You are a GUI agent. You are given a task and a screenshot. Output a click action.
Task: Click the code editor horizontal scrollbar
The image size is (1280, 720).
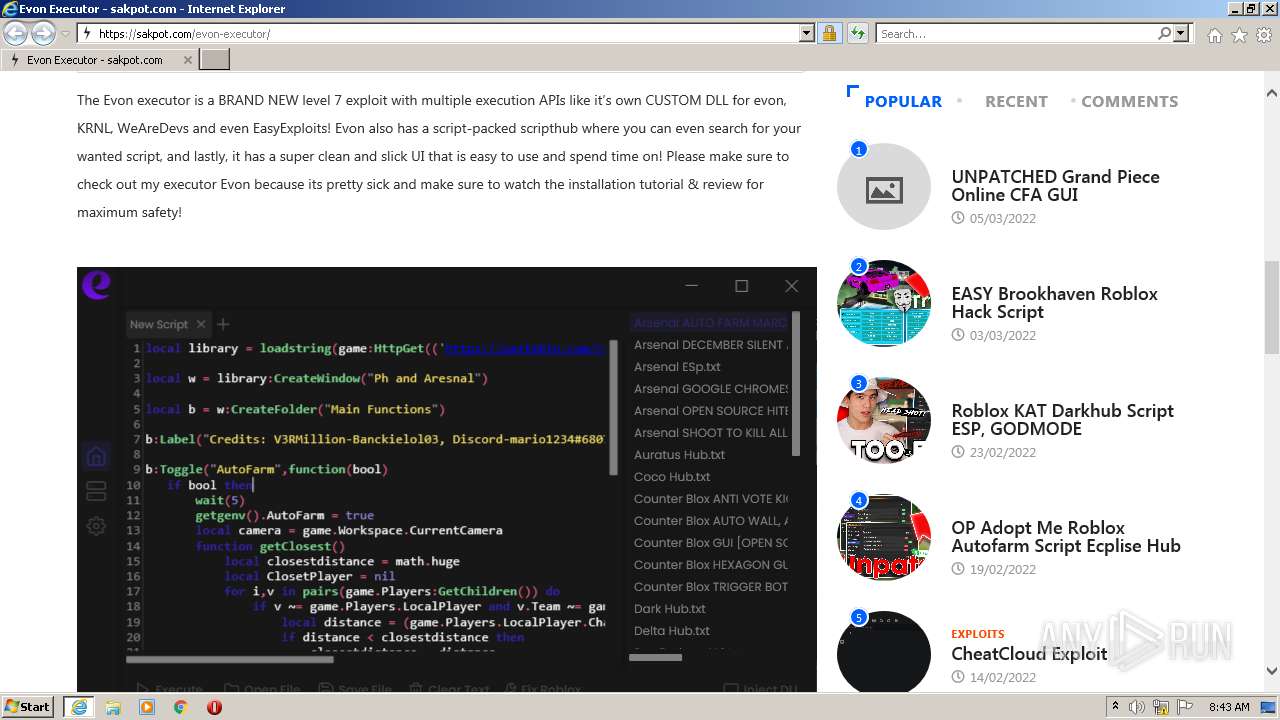(x=229, y=659)
